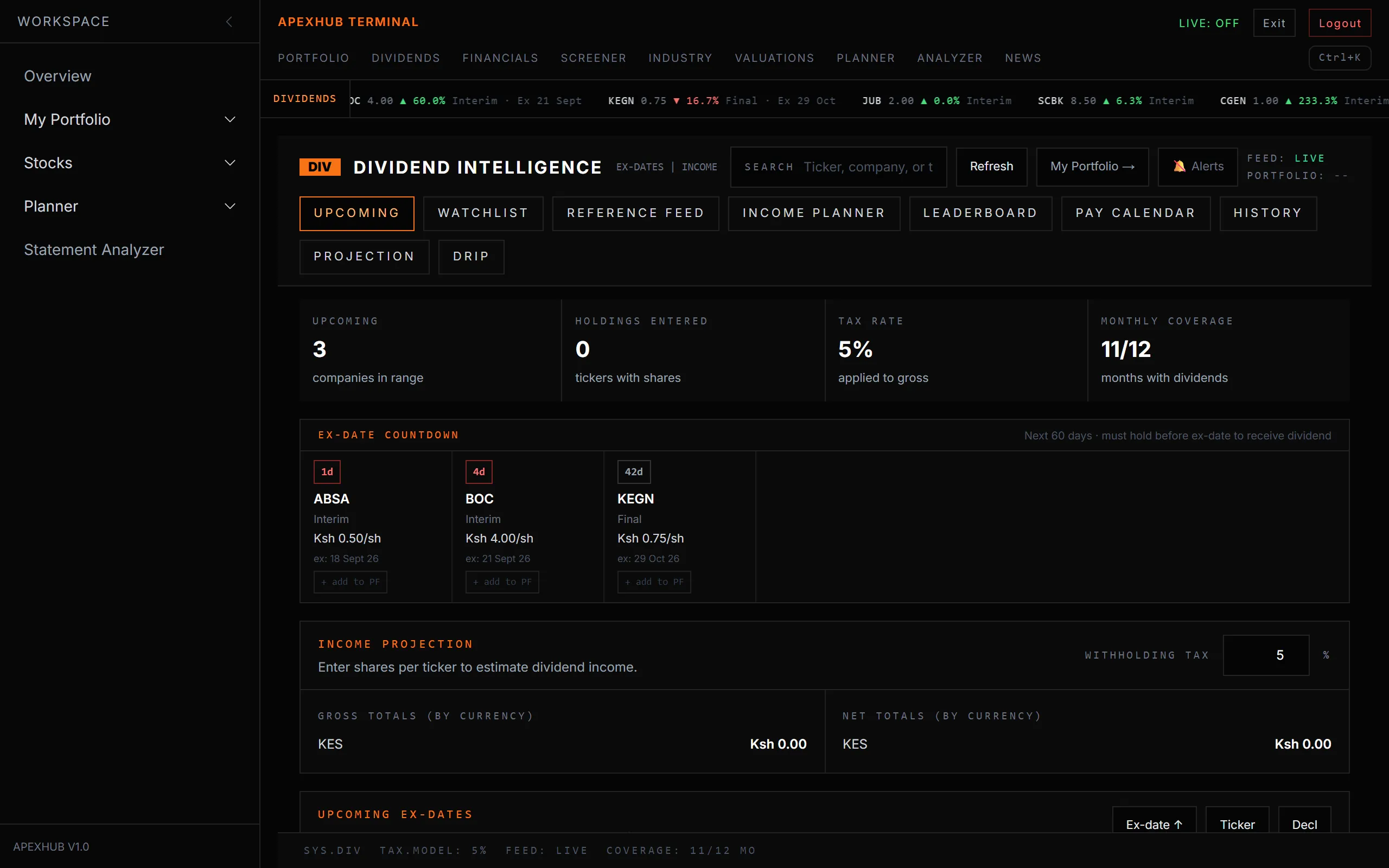Select the UPCOMING tab

click(356, 213)
